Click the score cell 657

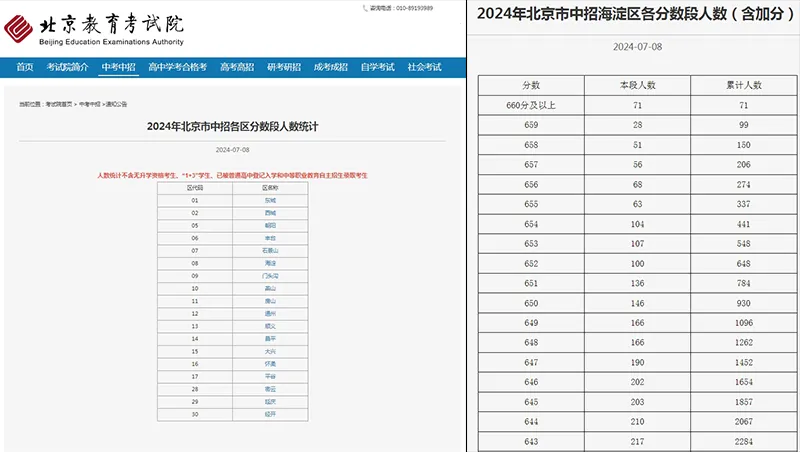(x=531, y=164)
